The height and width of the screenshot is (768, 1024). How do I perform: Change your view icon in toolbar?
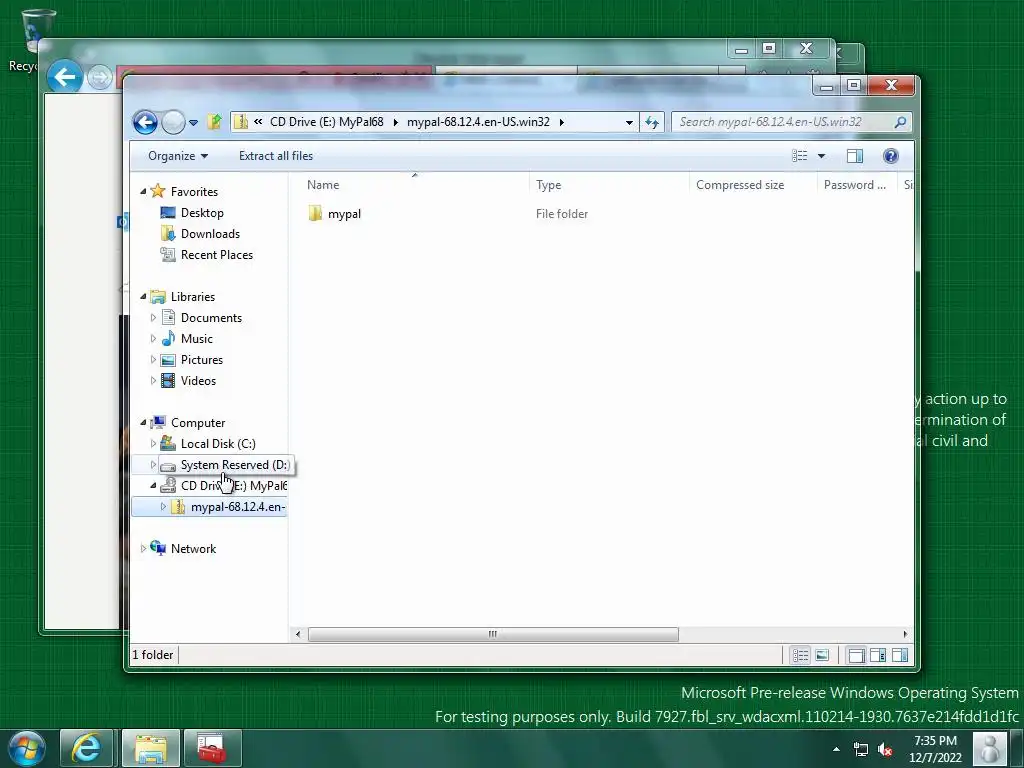[x=800, y=155]
